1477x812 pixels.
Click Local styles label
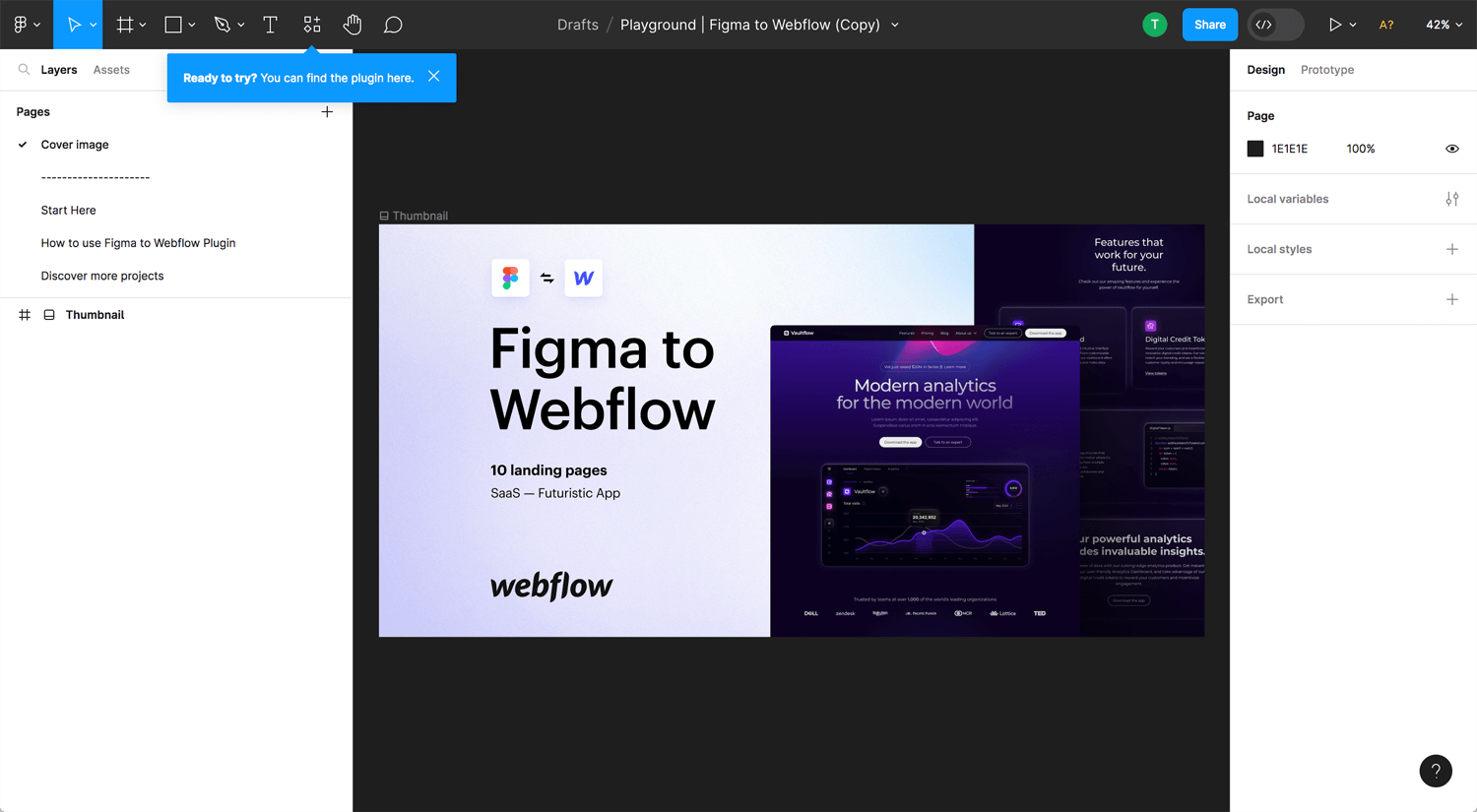click(x=1279, y=249)
